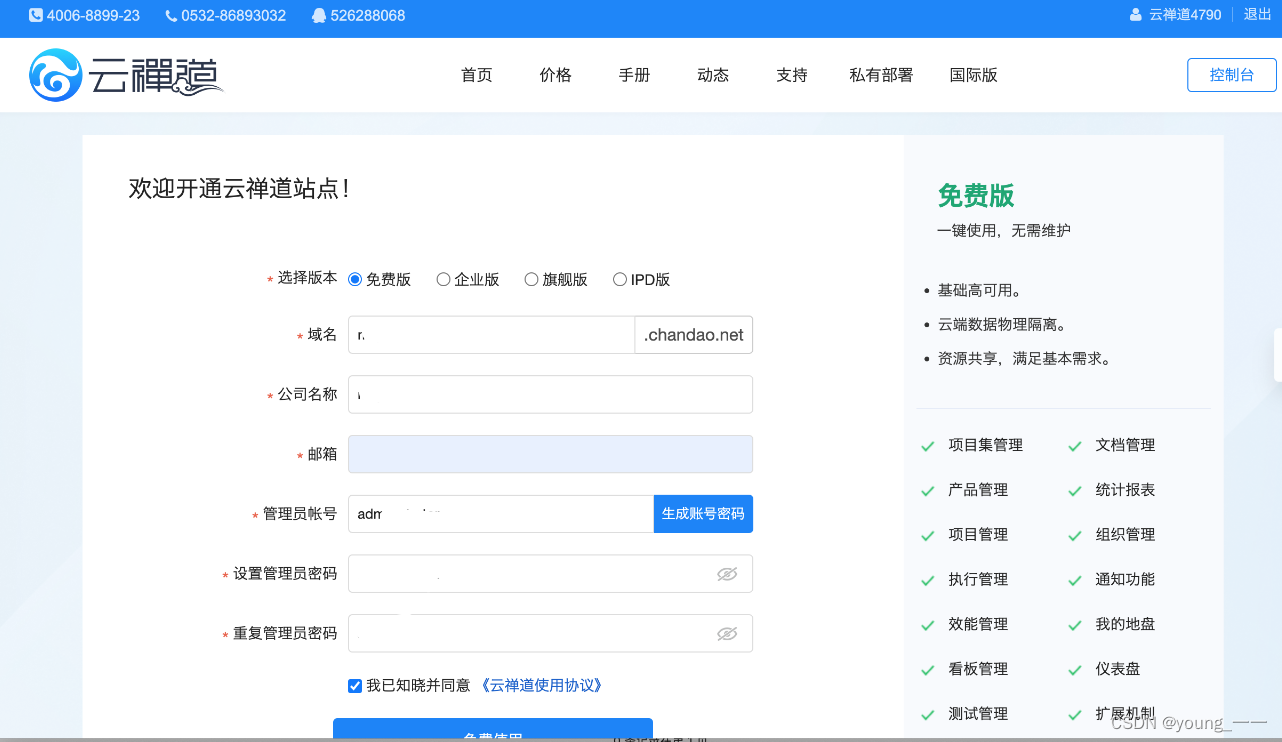Click the phone number 0532-86893032
This screenshot has height=742, width=1282.
pos(233,15)
